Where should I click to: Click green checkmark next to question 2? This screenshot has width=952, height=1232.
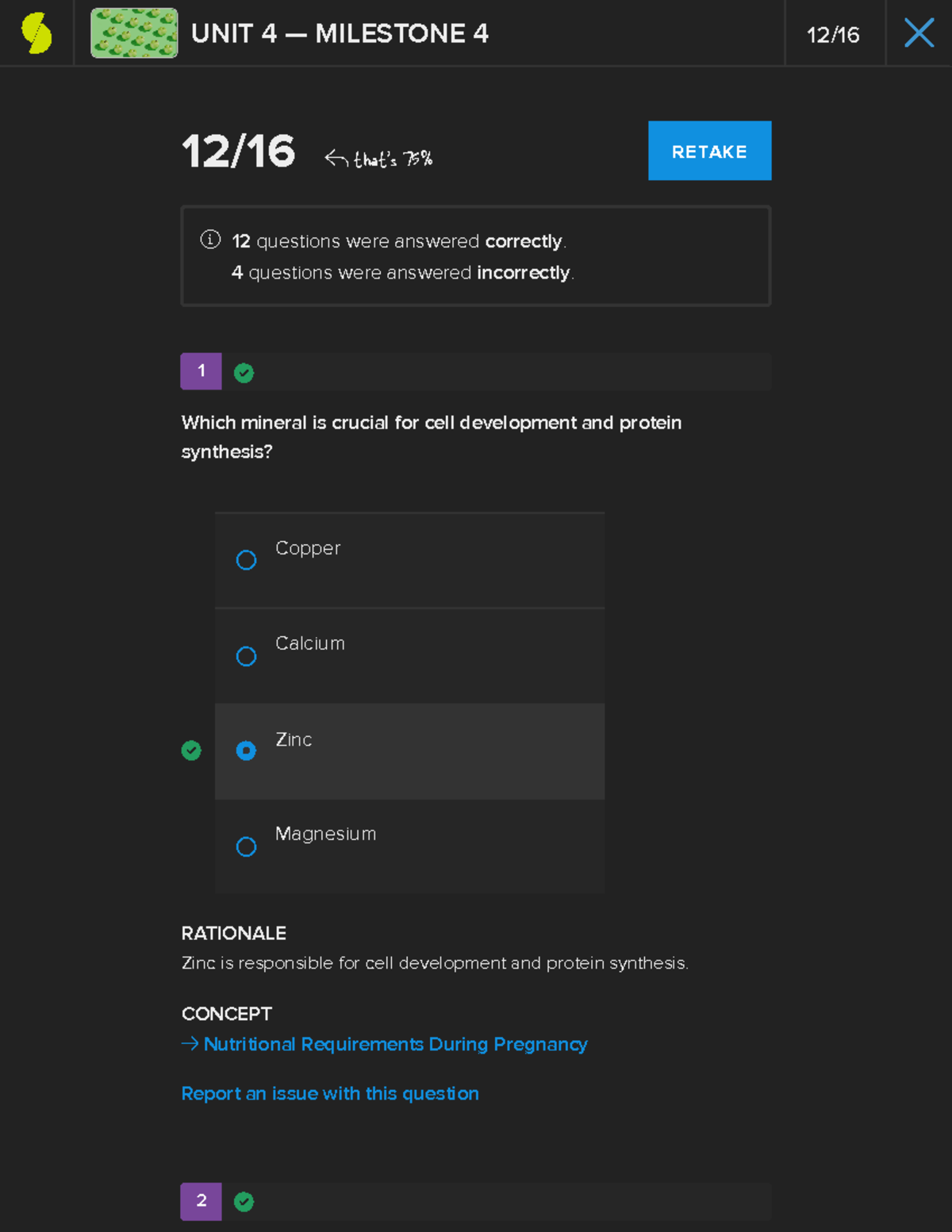point(244,1202)
